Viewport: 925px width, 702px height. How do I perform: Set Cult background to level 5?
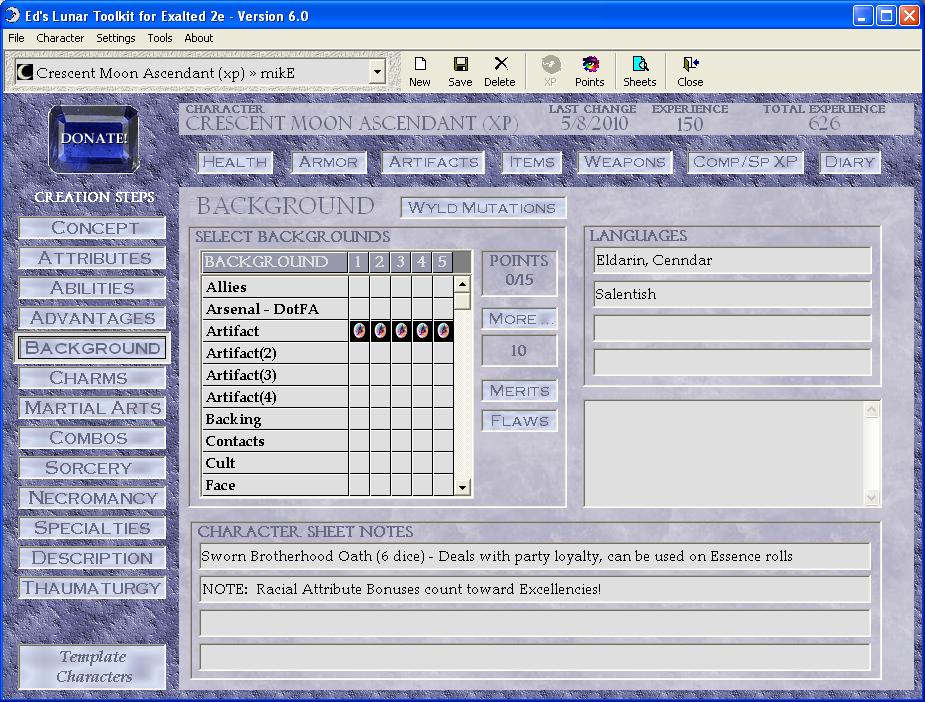(442, 463)
